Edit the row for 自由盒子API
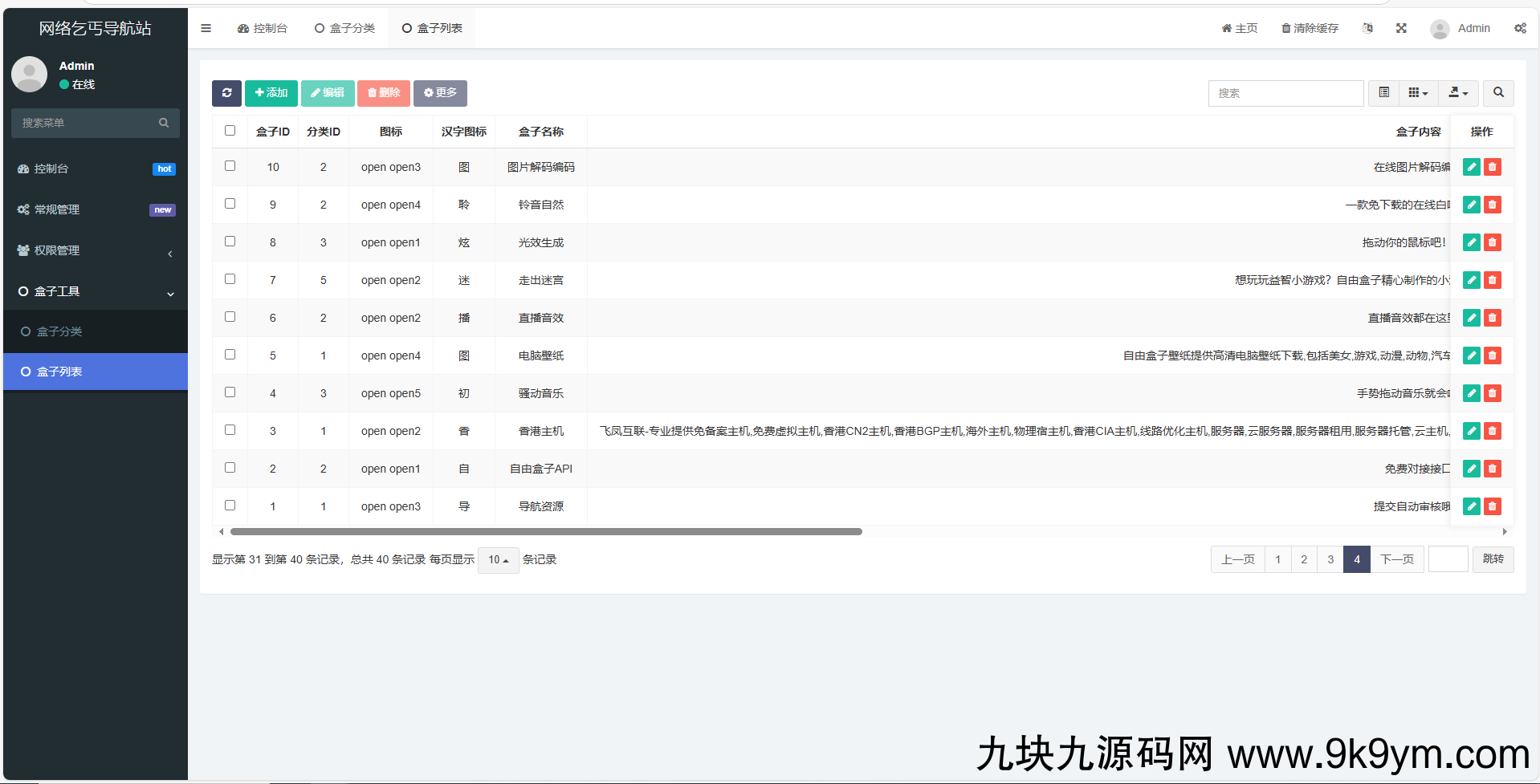Screen dimensions: 1540x784 point(1471,469)
